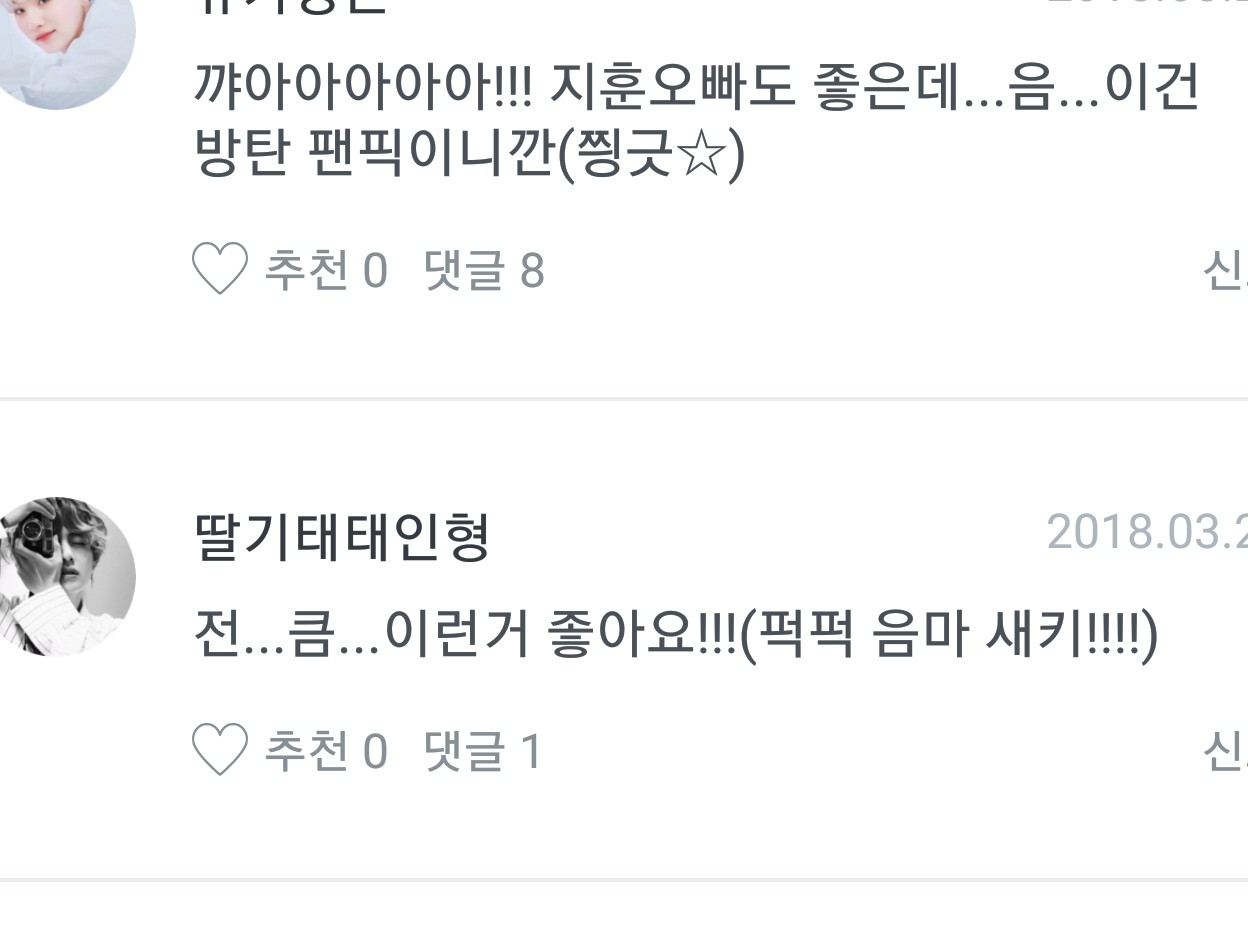Tap the 추천 0 label under the 방탄 팬픽 comment

click(325, 270)
